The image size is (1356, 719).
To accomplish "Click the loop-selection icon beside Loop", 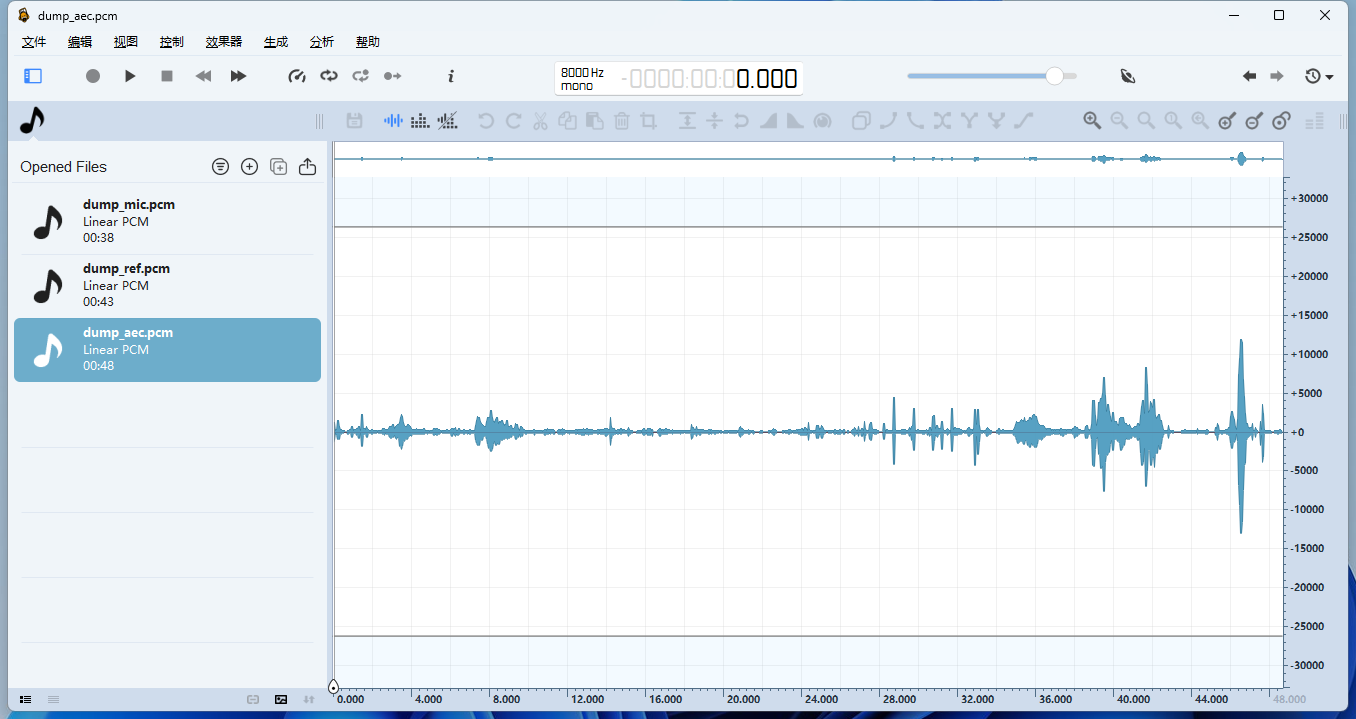I will point(361,76).
